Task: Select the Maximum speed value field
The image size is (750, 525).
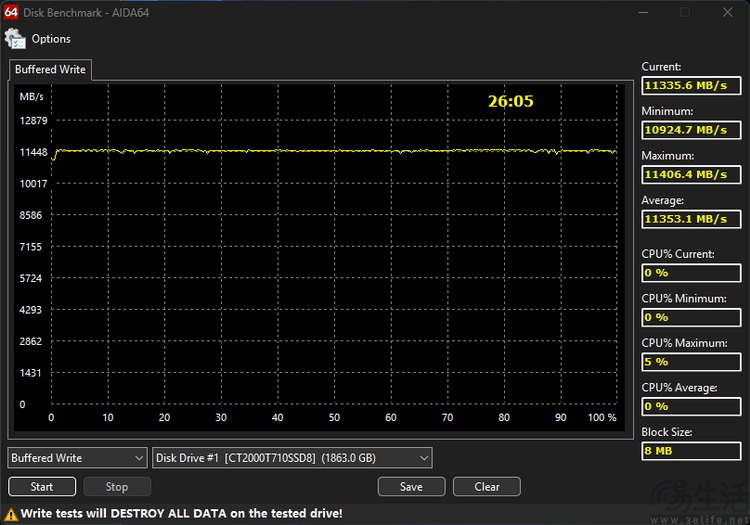Action: point(691,174)
